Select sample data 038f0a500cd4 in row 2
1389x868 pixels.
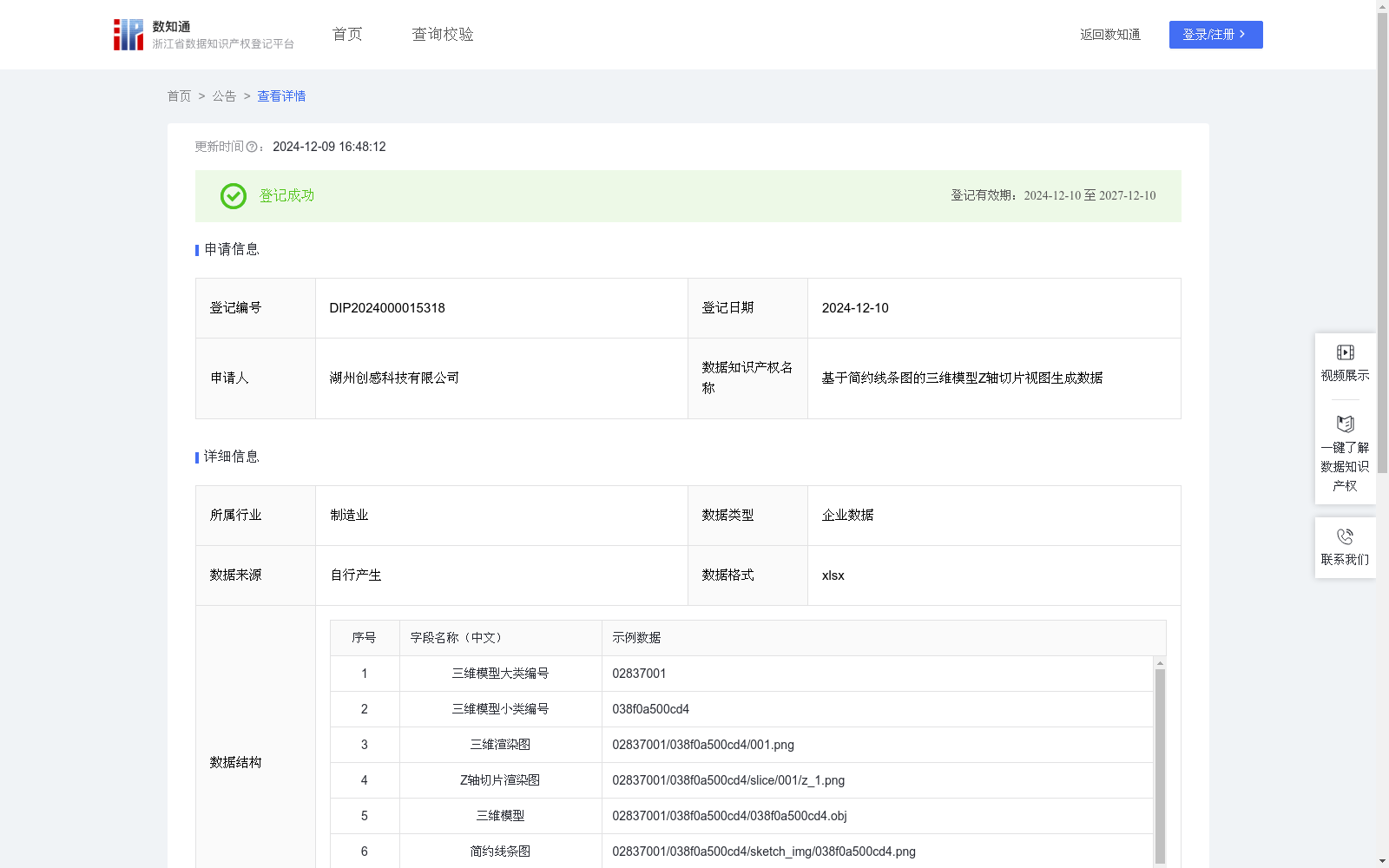point(650,709)
